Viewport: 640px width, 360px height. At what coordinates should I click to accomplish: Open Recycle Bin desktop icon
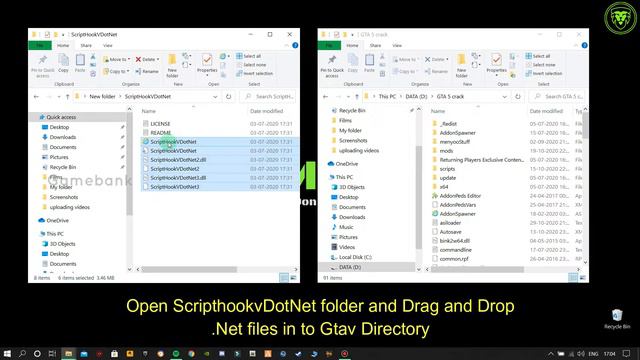617,319
